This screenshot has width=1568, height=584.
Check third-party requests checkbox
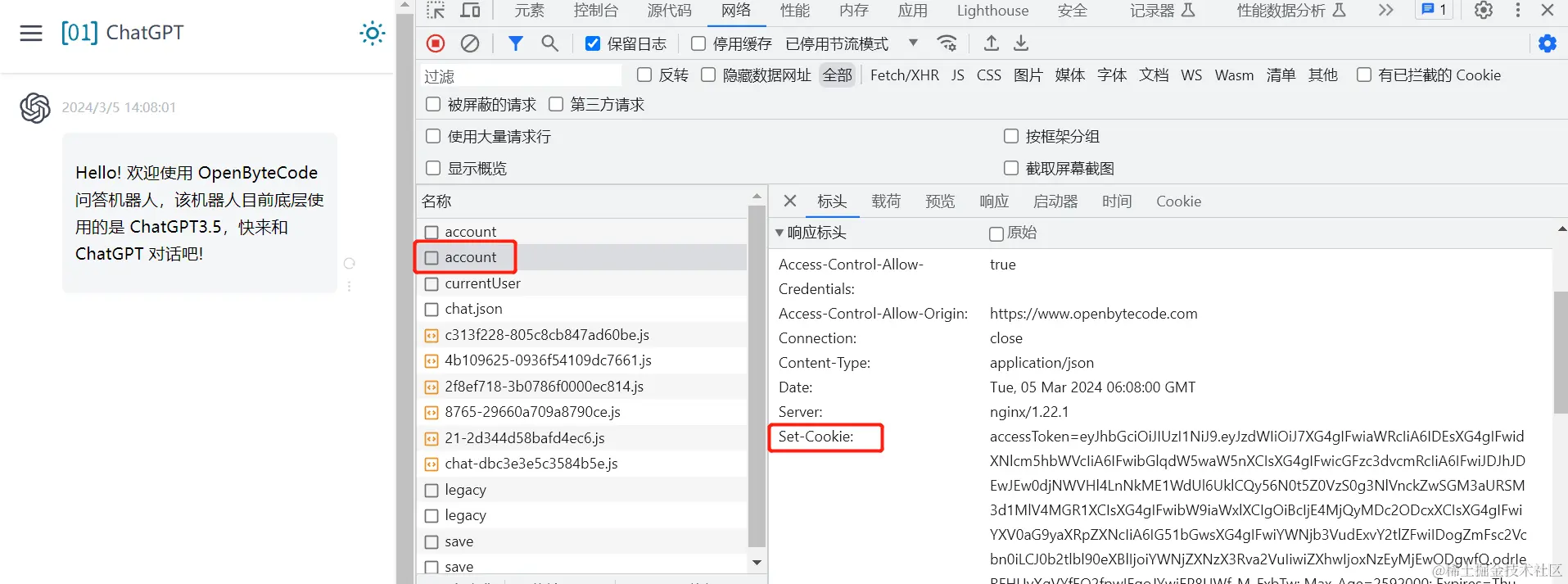556,105
